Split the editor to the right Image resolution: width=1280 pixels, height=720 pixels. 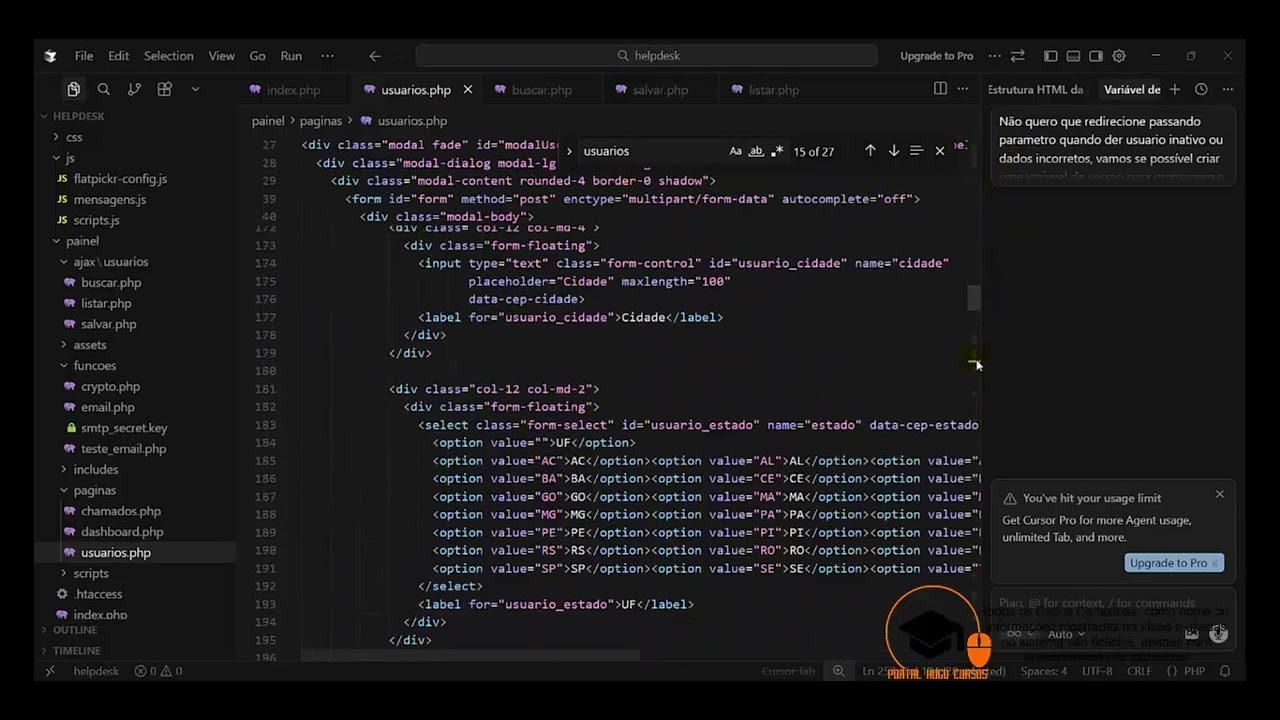[940, 89]
